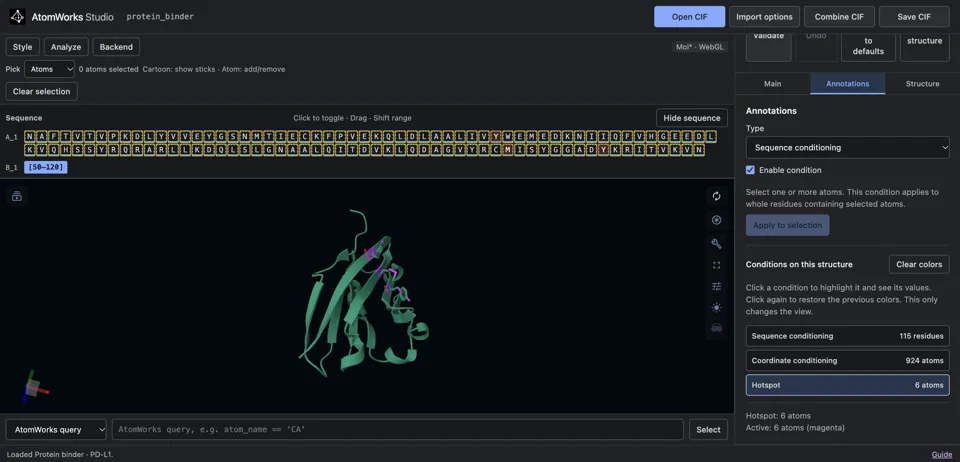Image resolution: width=960 pixels, height=462 pixels.
Task: Open the Analyze menu
Action: pyautogui.click(x=66, y=47)
